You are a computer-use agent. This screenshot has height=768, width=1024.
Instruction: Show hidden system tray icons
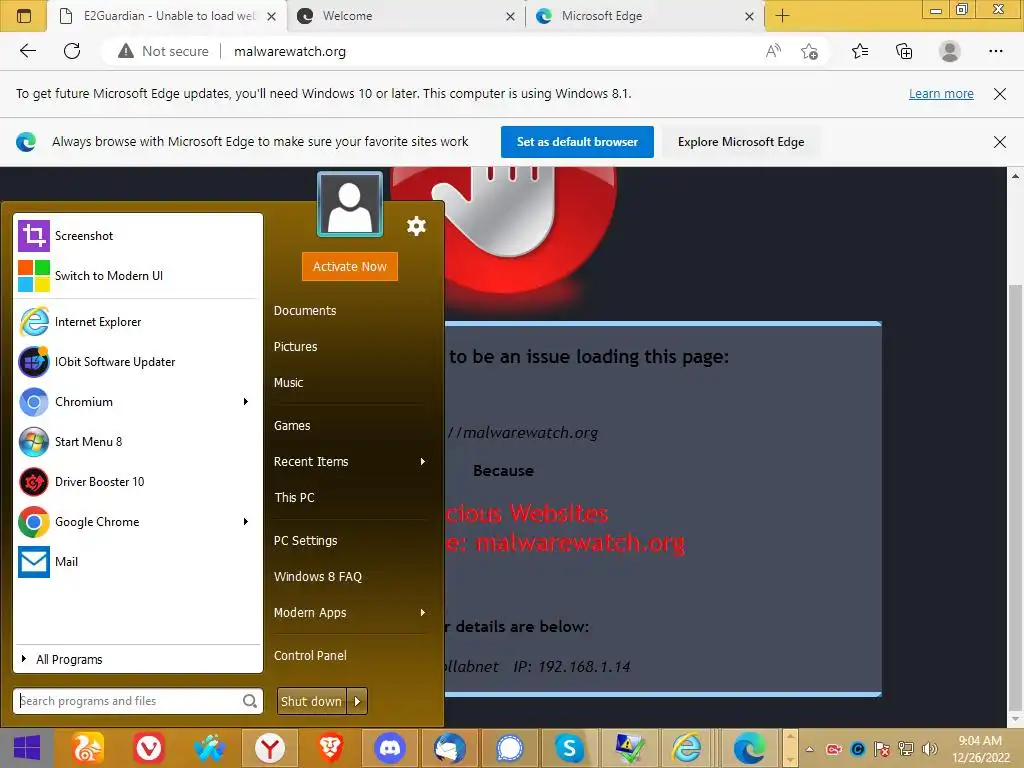click(810, 749)
